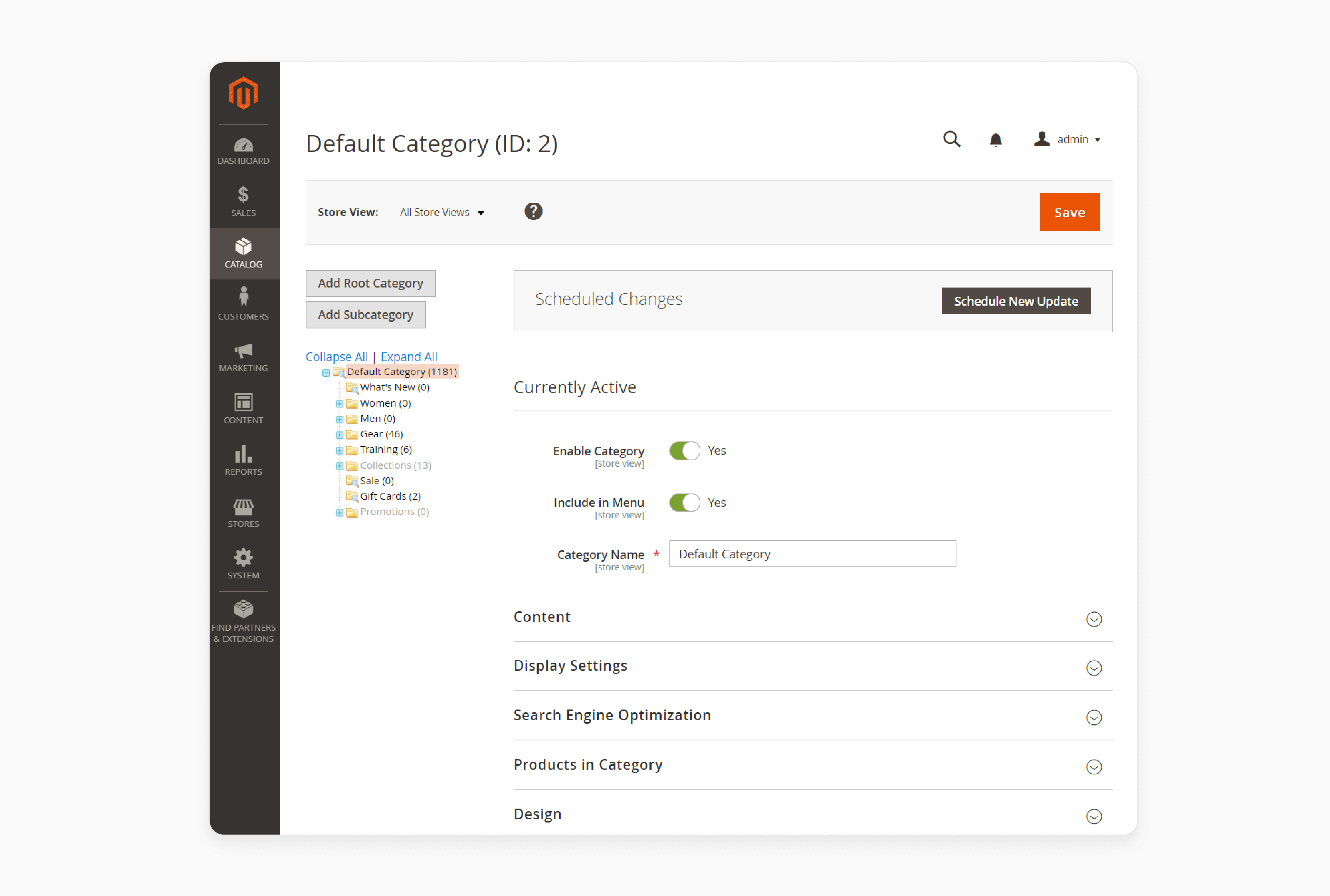Click the Add Subcategory button
Image resolution: width=1330 pixels, height=896 pixels.
click(x=366, y=315)
